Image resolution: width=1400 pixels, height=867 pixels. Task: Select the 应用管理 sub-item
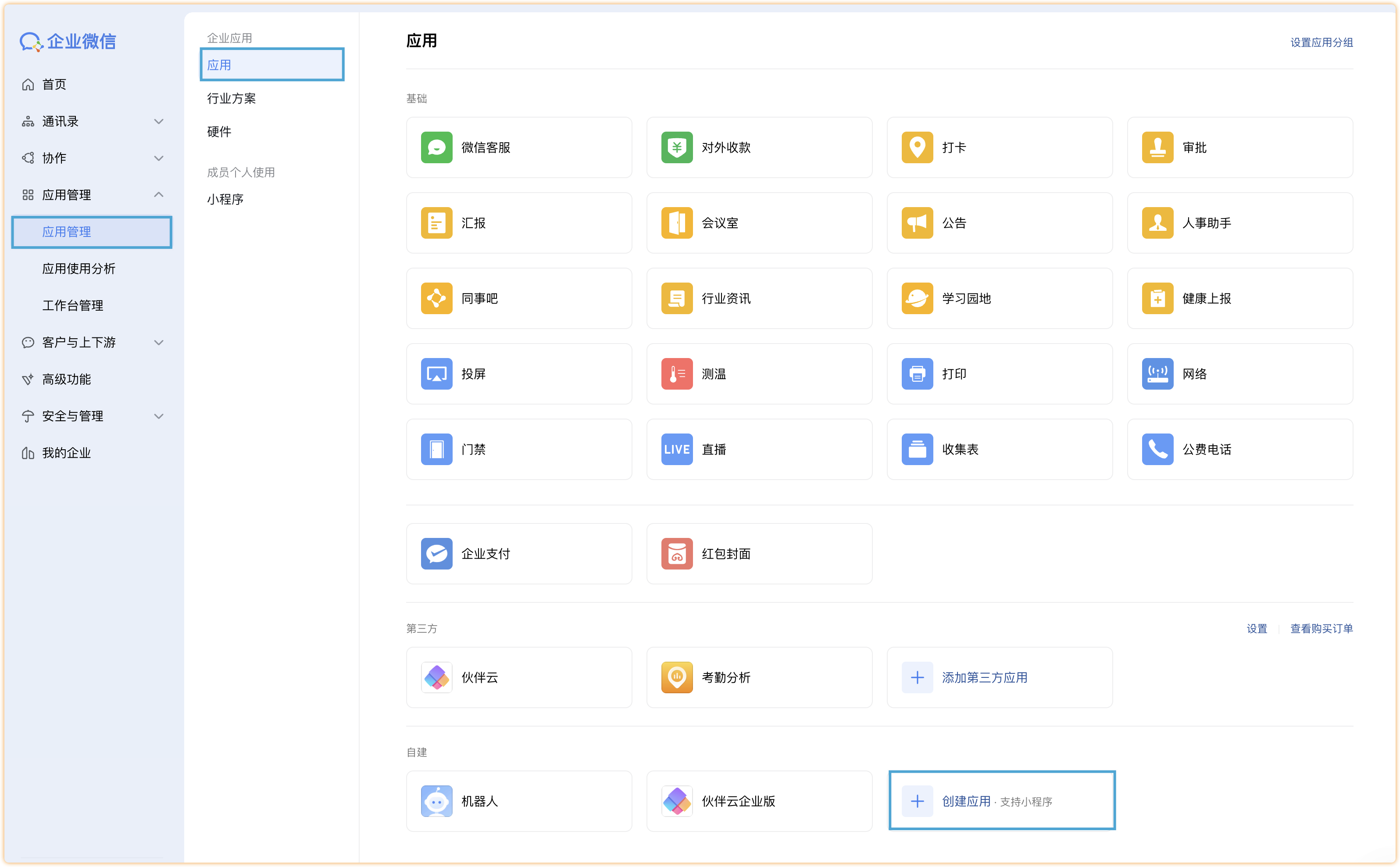[92, 232]
